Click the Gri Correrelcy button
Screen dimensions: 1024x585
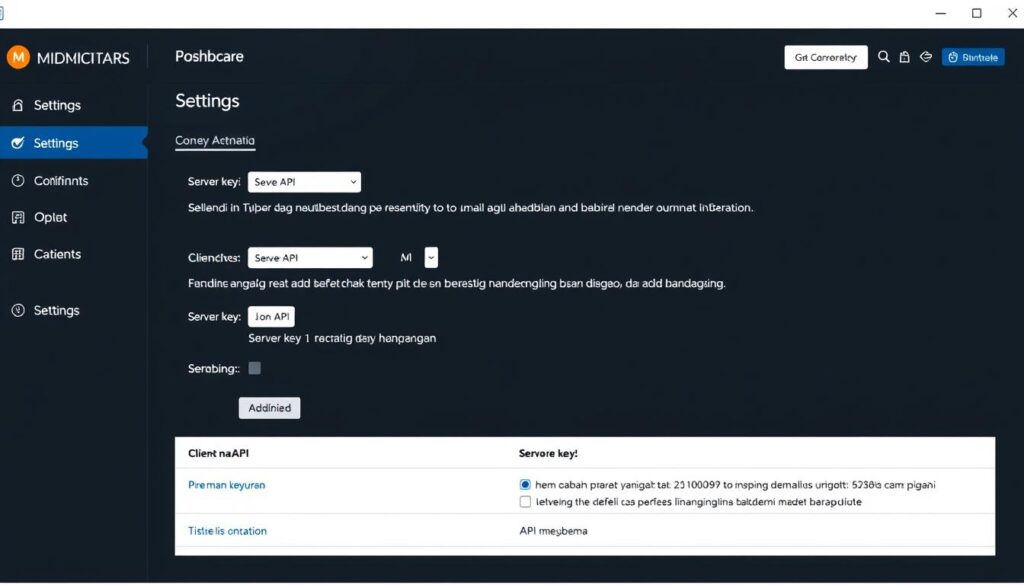(826, 57)
